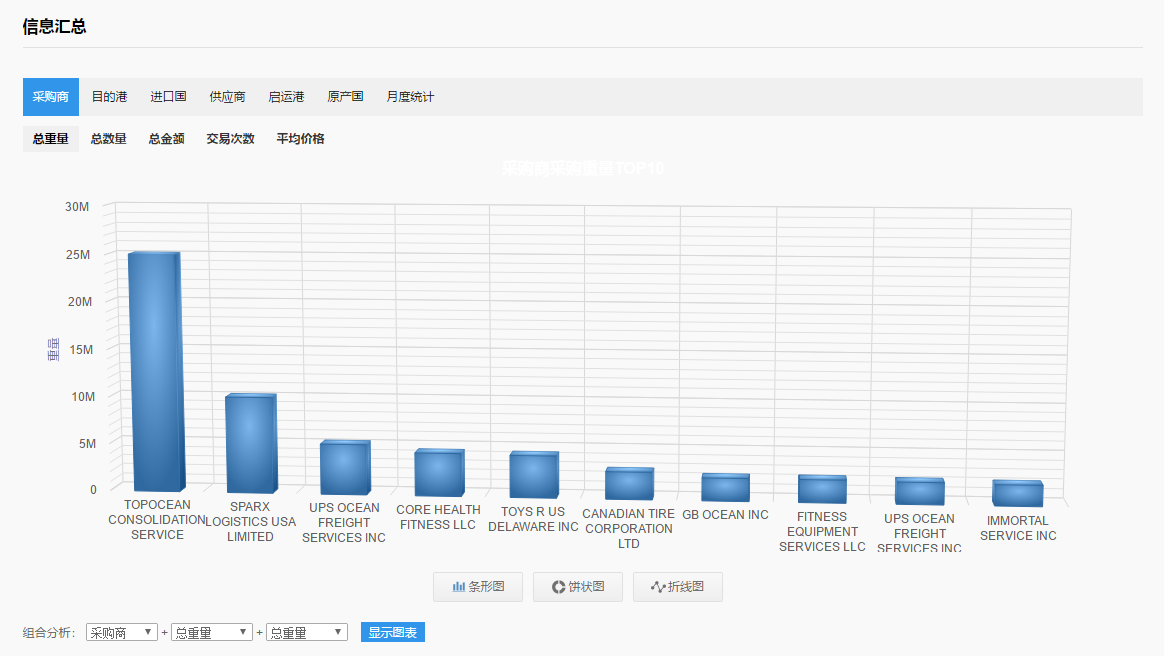This screenshot has height=656, width=1164.
Task: Open the middle 总重量 dropdown
Action: pos(212,632)
